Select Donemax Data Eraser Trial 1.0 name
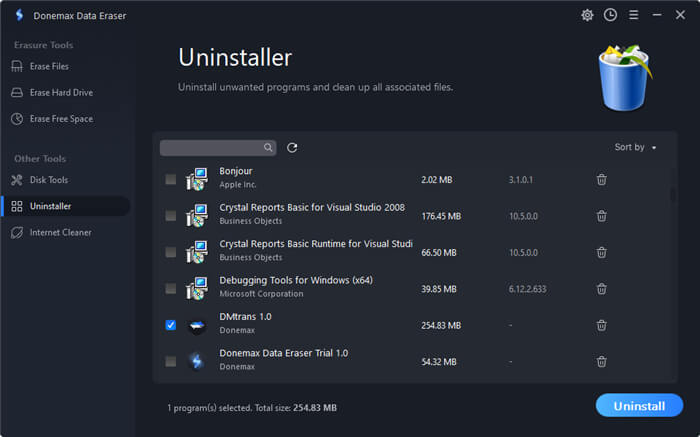 pos(283,353)
